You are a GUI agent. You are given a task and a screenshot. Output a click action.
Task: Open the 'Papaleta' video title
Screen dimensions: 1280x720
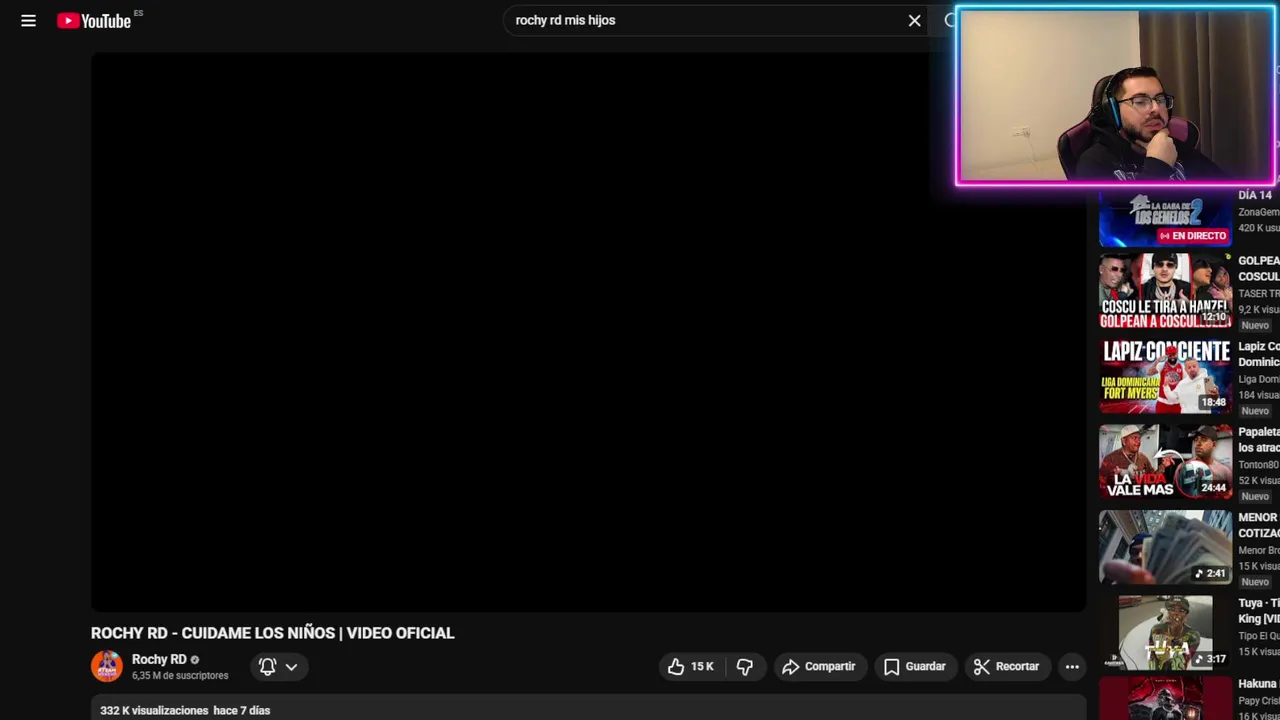[1259, 439]
